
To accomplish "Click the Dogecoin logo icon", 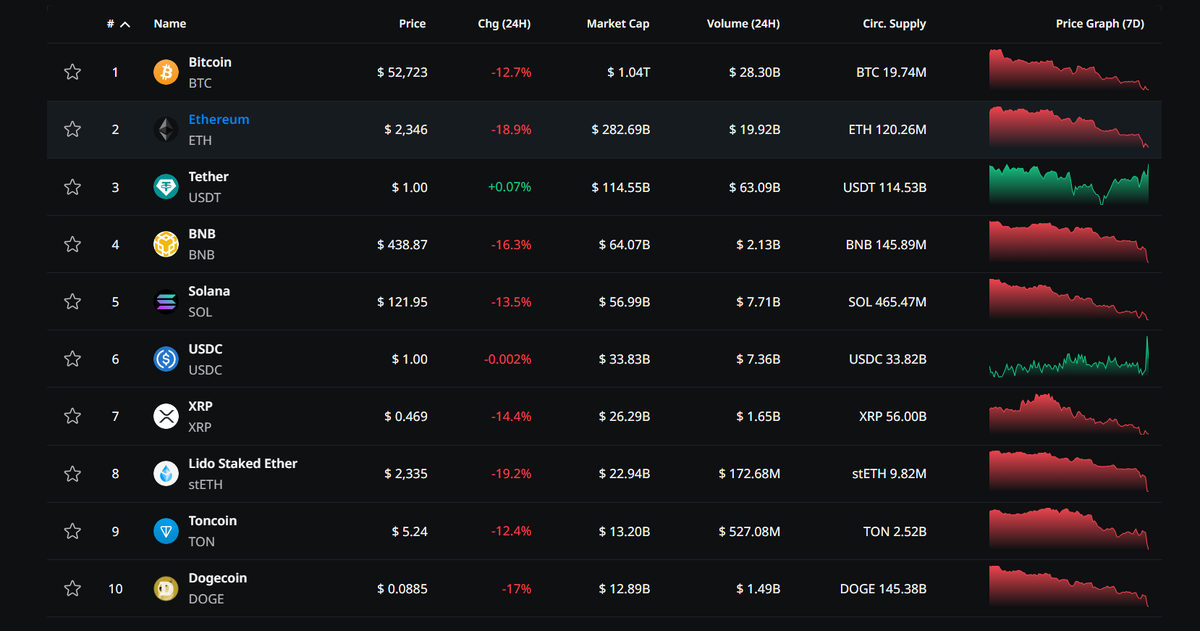I will point(166,588).
